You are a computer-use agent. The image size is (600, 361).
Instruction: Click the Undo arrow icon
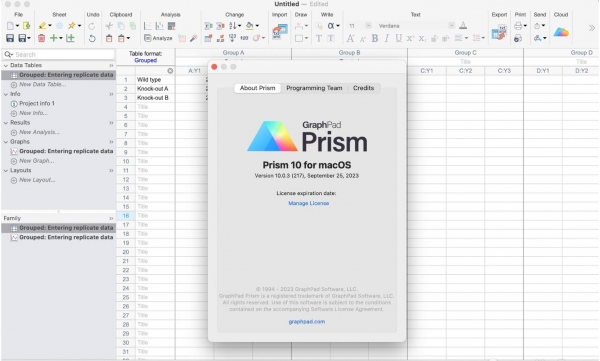[92, 38]
